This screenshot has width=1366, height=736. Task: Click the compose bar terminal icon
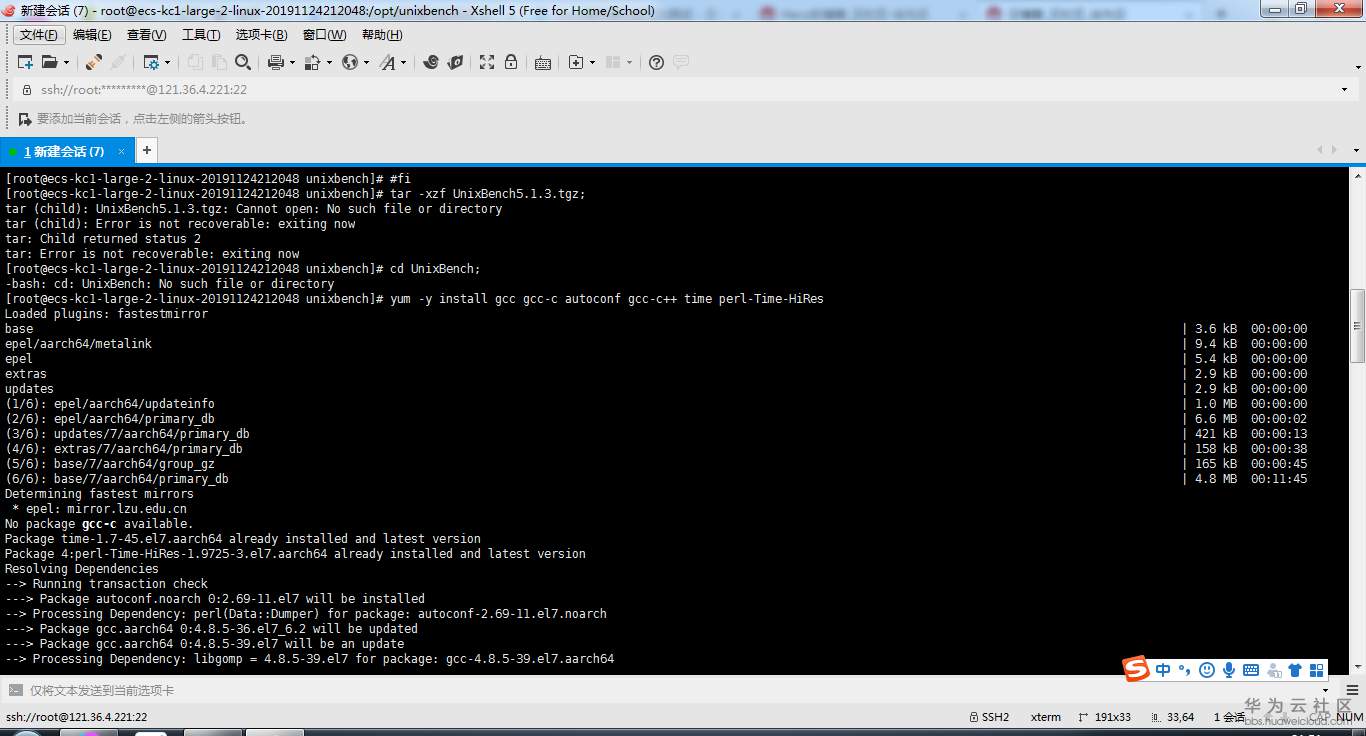point(15,690)
